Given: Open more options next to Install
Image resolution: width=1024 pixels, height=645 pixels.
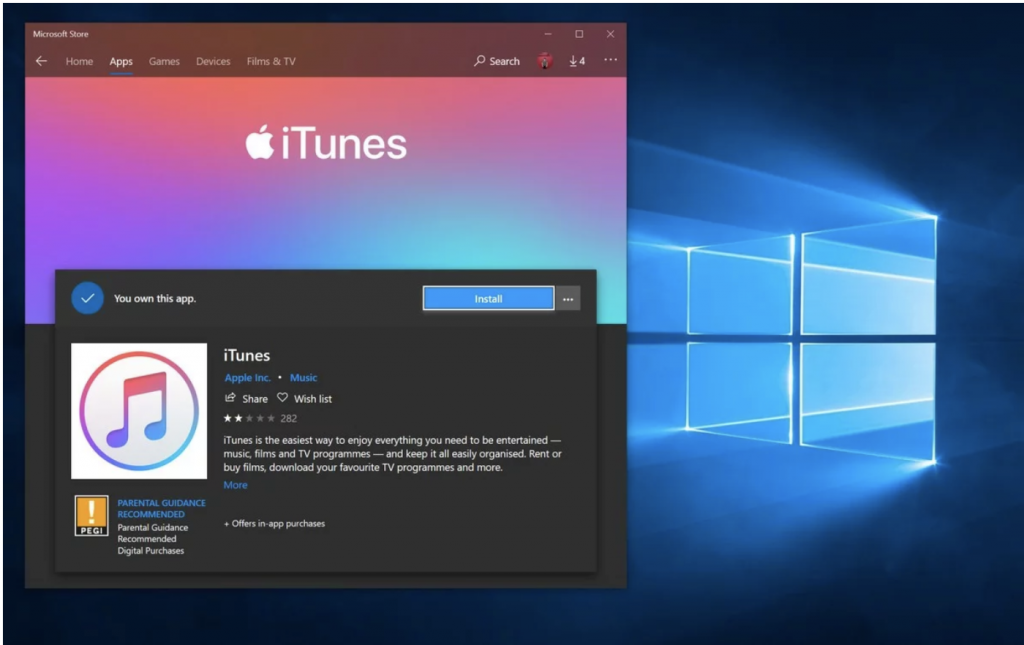Looking at the screenshot, I should pyautogui.click(x=568, y=299).
